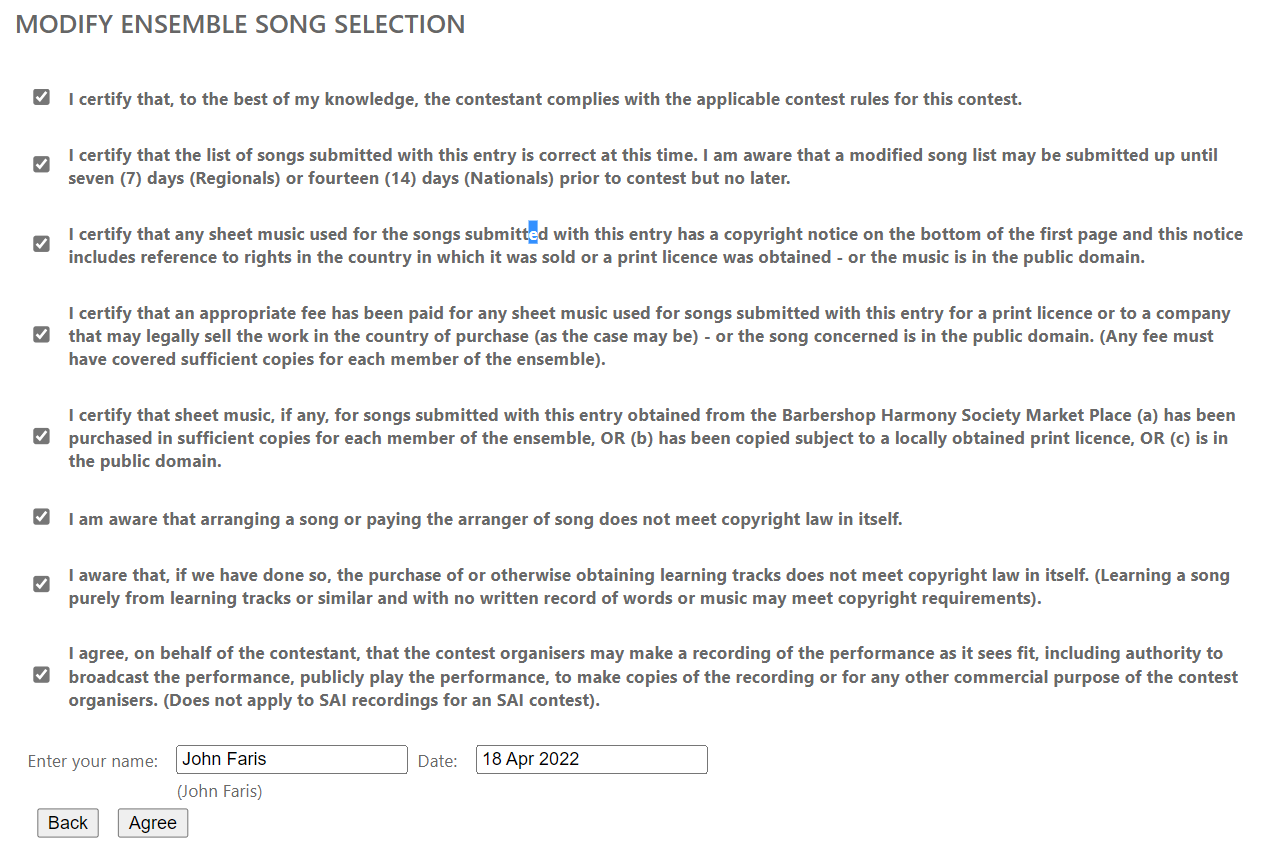
Task: Click the 'Date:' label
Action: (x=437, y=761)
